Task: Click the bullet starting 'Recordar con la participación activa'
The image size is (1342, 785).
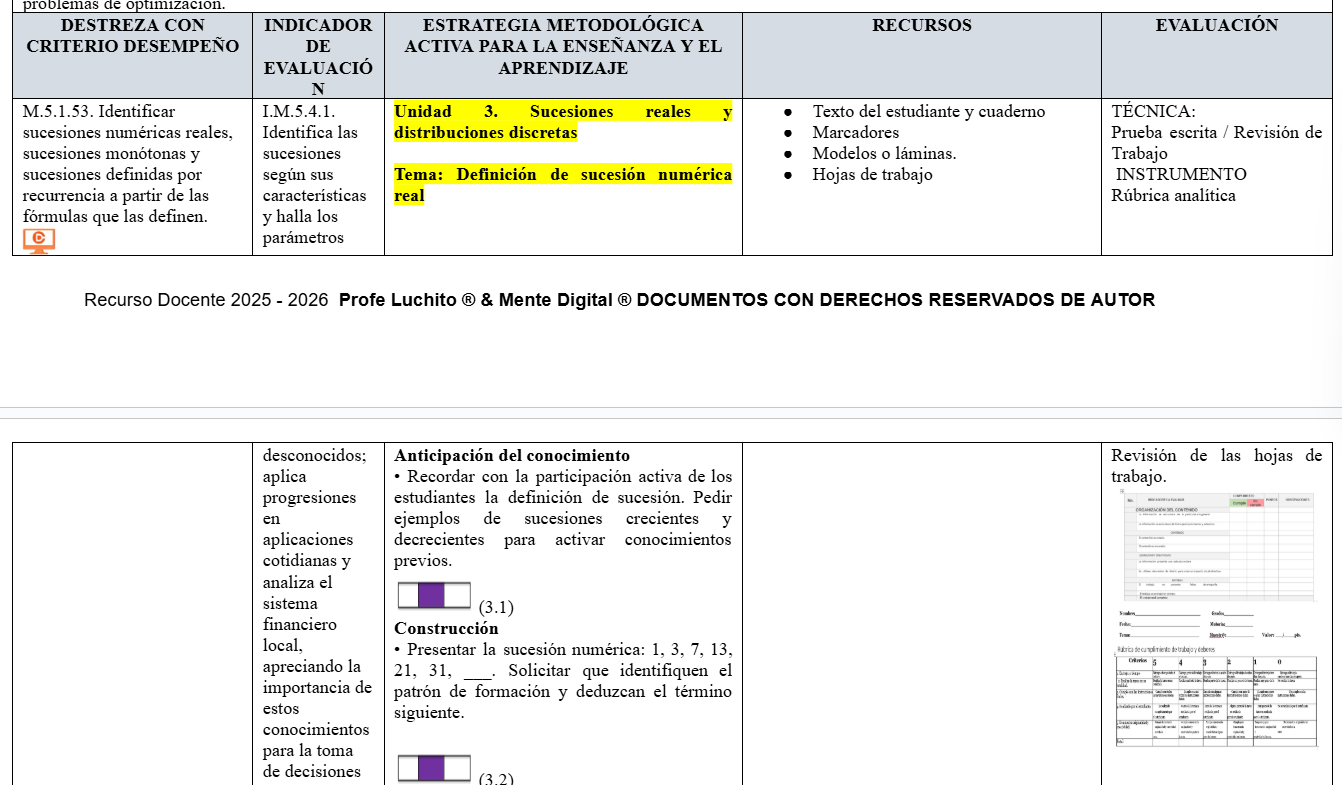Action: coord(563,519)
